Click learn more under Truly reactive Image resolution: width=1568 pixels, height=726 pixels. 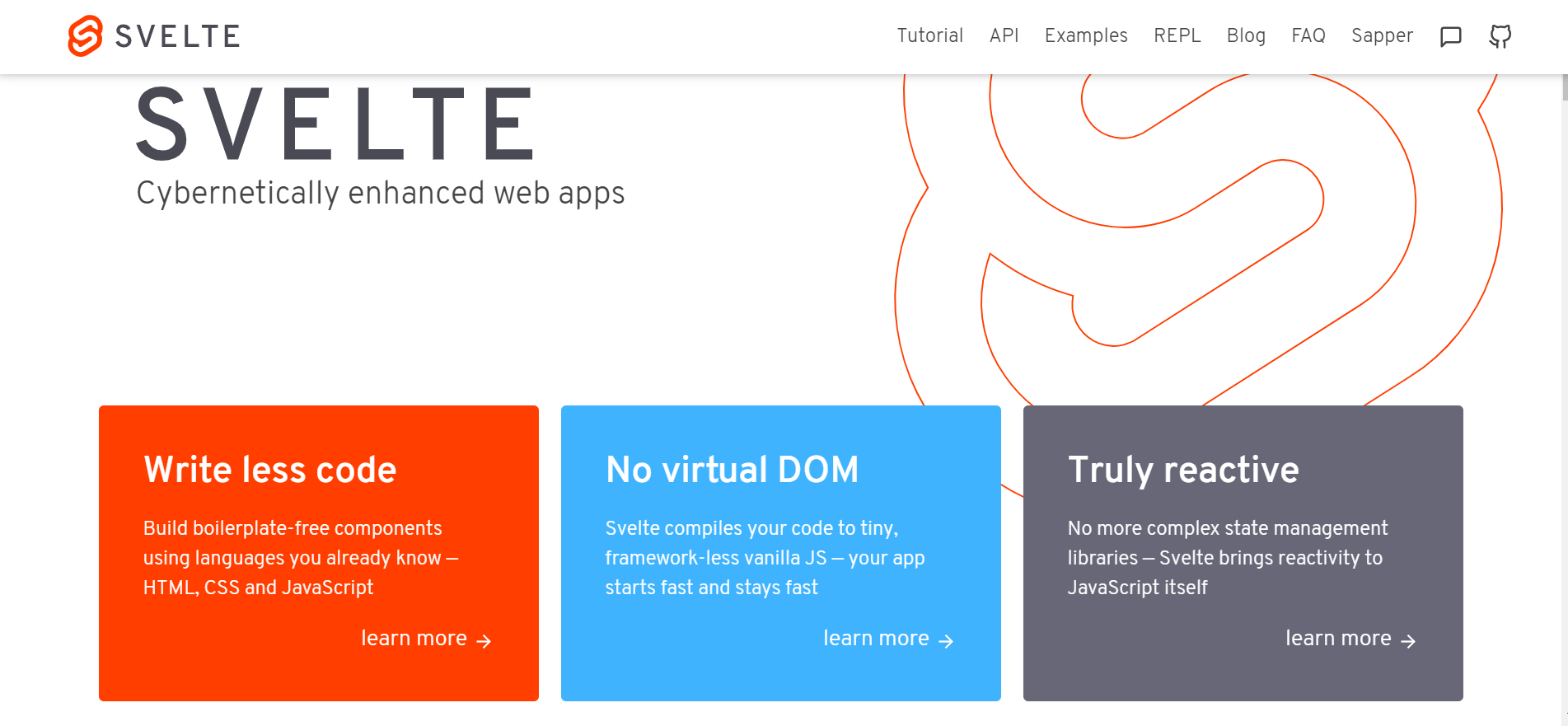coord(1338,638)
